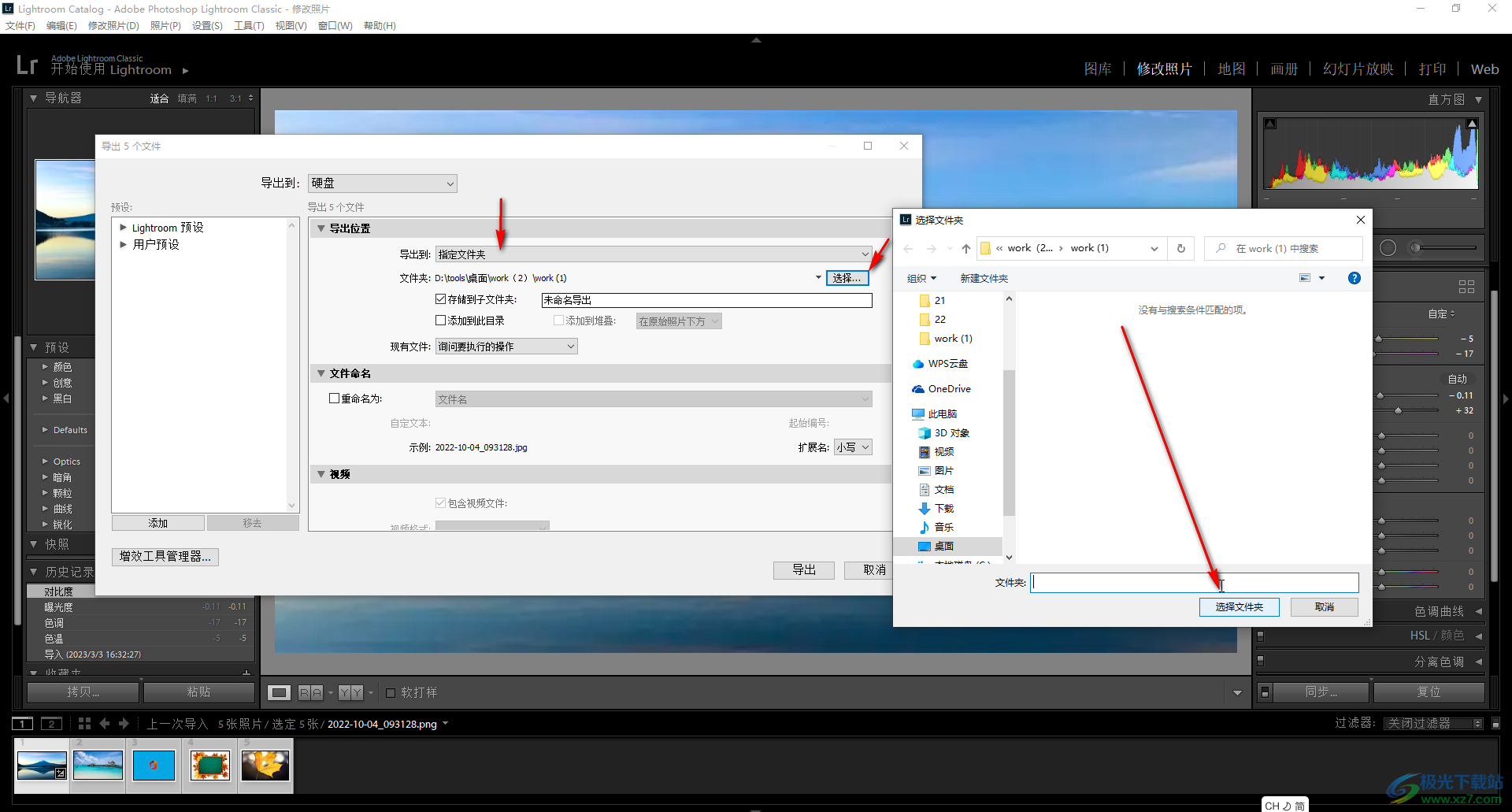1512x812 pixels.
Task: Open the 视图(V) menu
Action: (x=291, y=26)
